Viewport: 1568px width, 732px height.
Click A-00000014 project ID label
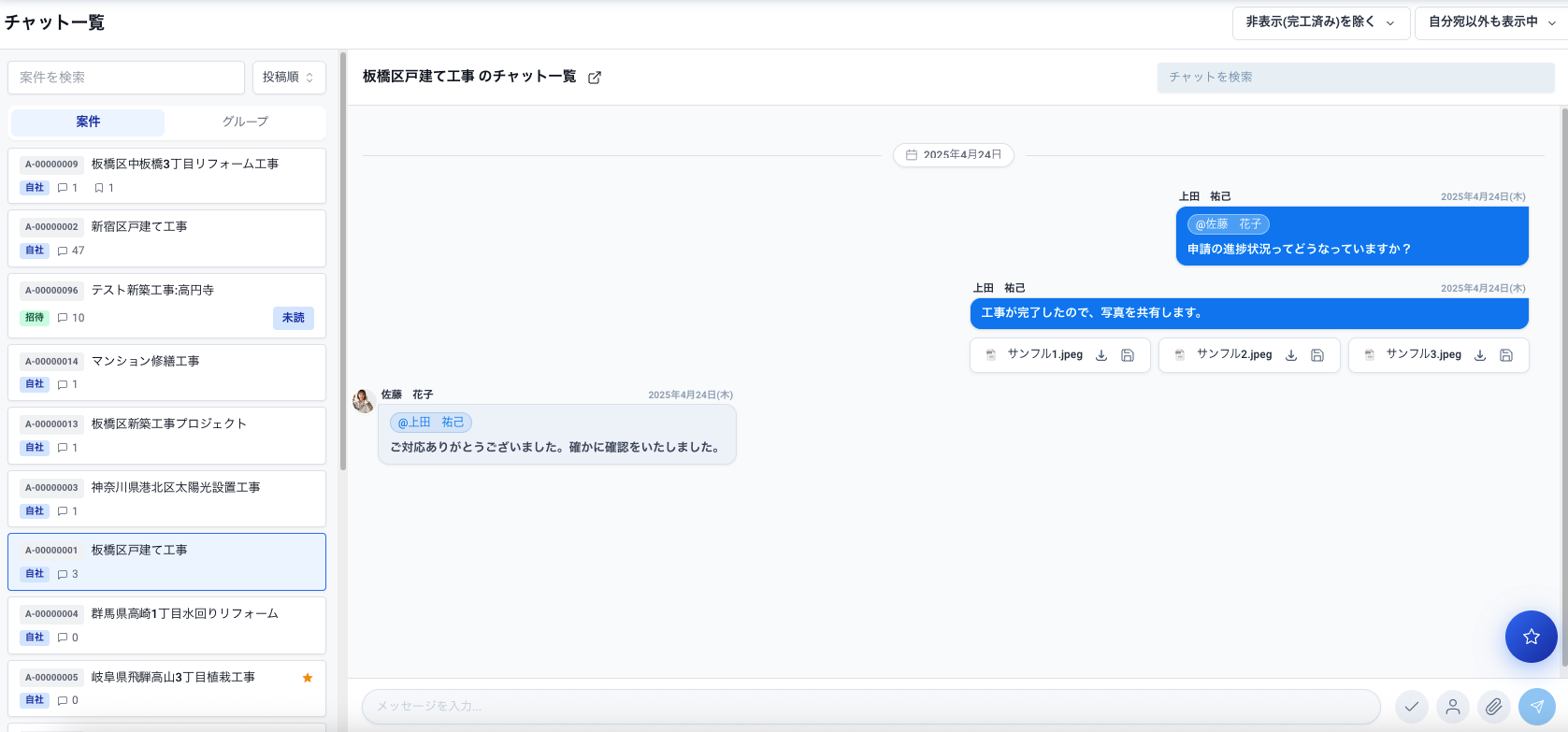pos(51,362)
